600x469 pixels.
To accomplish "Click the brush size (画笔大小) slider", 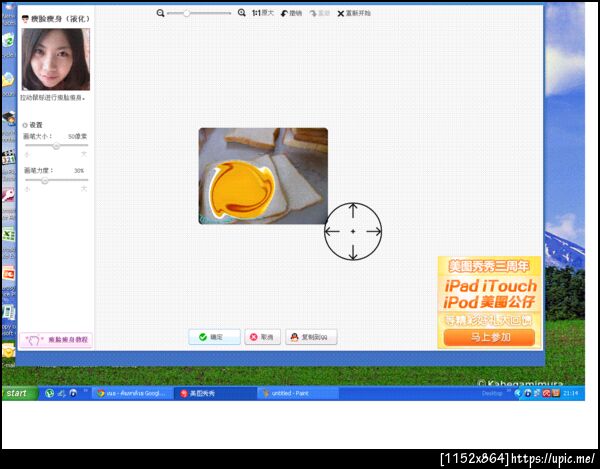I will (x=56, y=145).
